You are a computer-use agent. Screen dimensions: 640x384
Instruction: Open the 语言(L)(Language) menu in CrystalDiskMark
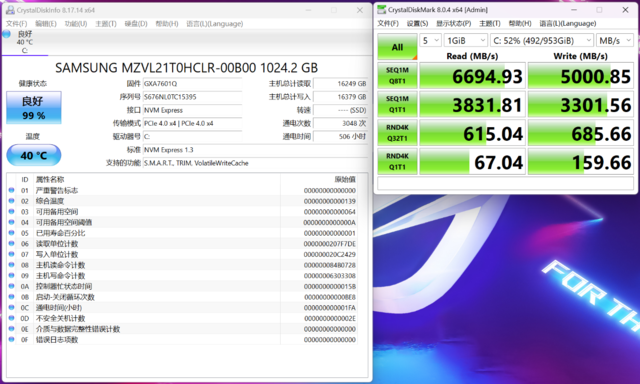[568, 23]
